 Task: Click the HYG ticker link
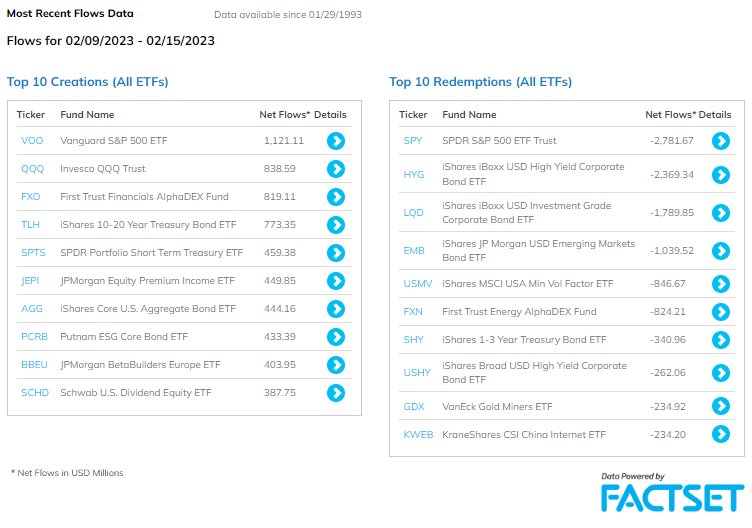[x=414, y=175]
